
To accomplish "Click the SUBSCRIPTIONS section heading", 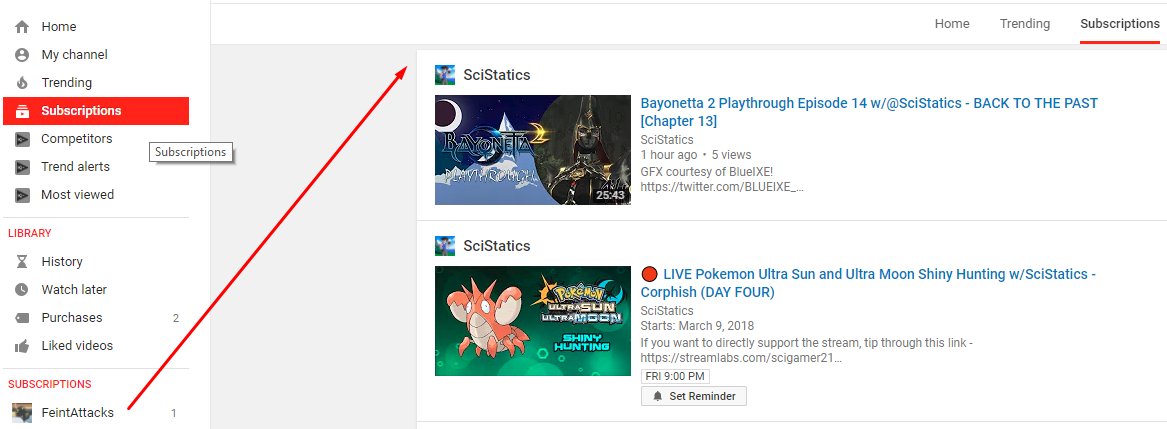I will (x=50, y=384).
